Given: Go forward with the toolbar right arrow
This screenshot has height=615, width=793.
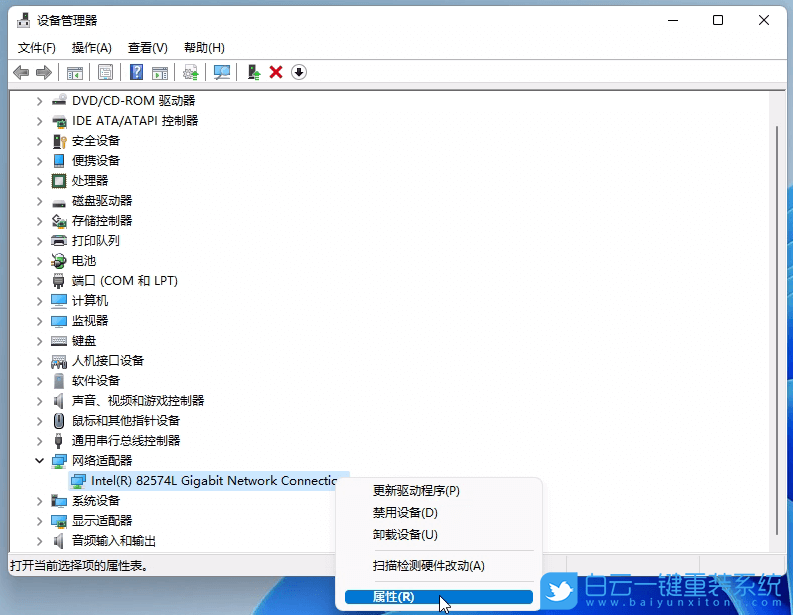Looking at the screenshot, I should pos(44,72).
